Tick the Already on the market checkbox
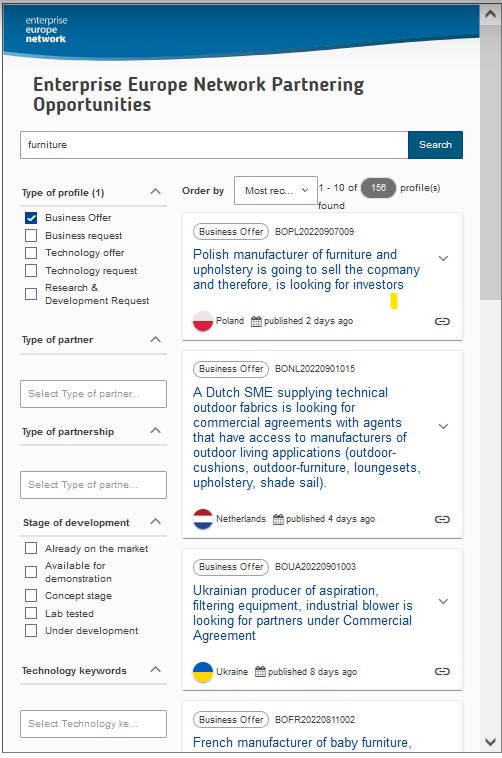The width and height of the screenshot is (502, 758). (x=31, y=548)
